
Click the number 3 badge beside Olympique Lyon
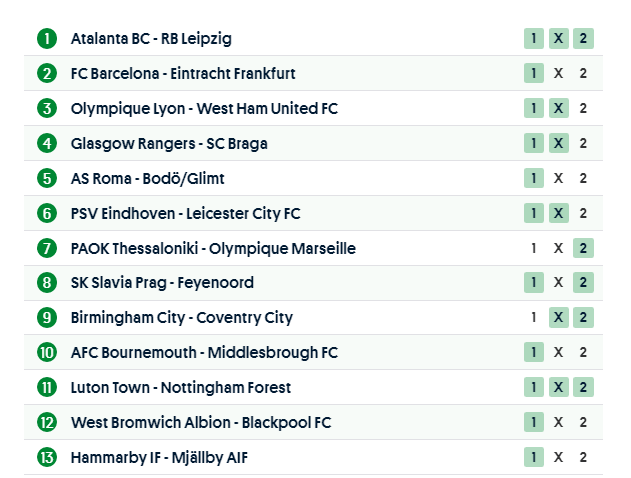tap(47, 108)
